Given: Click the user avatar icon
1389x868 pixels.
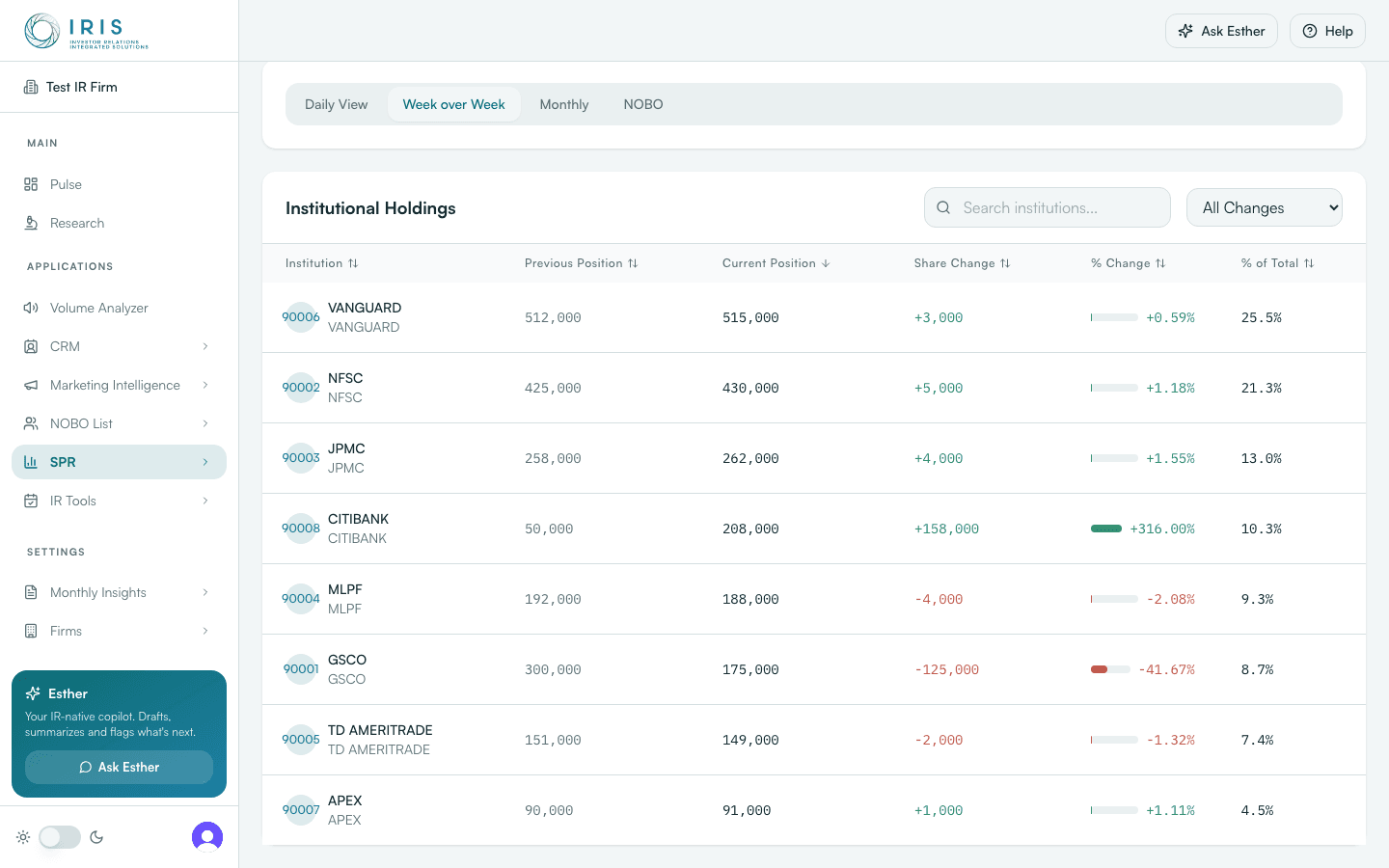Looking at the screenshot, I should (207, 837).
